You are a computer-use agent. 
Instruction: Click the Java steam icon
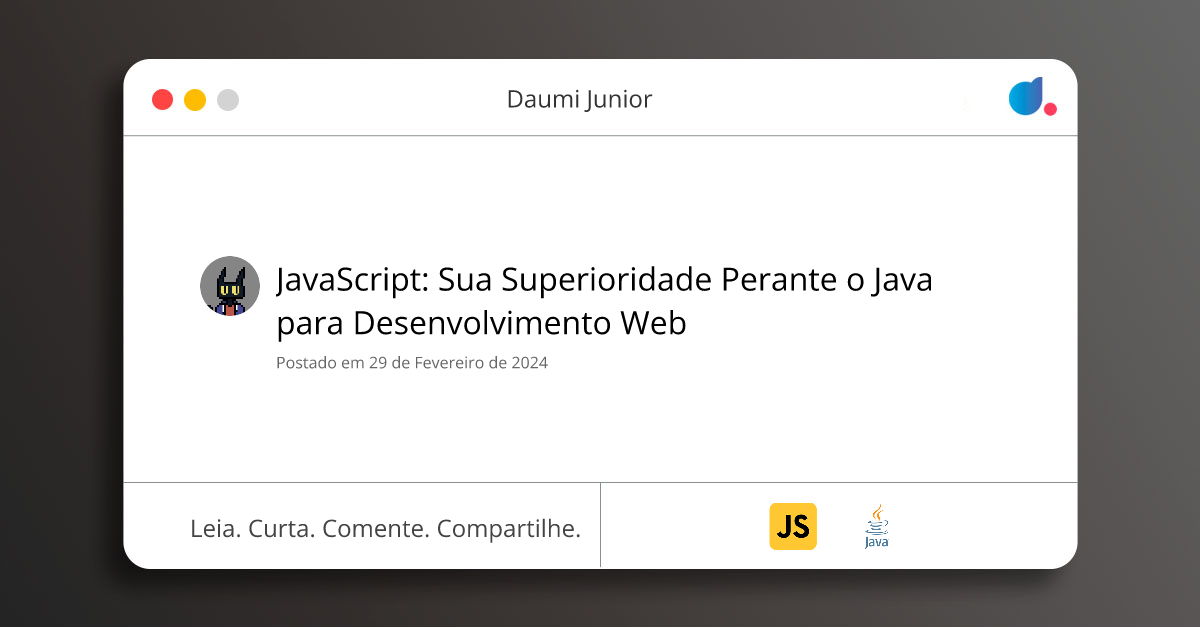(877, 511)
